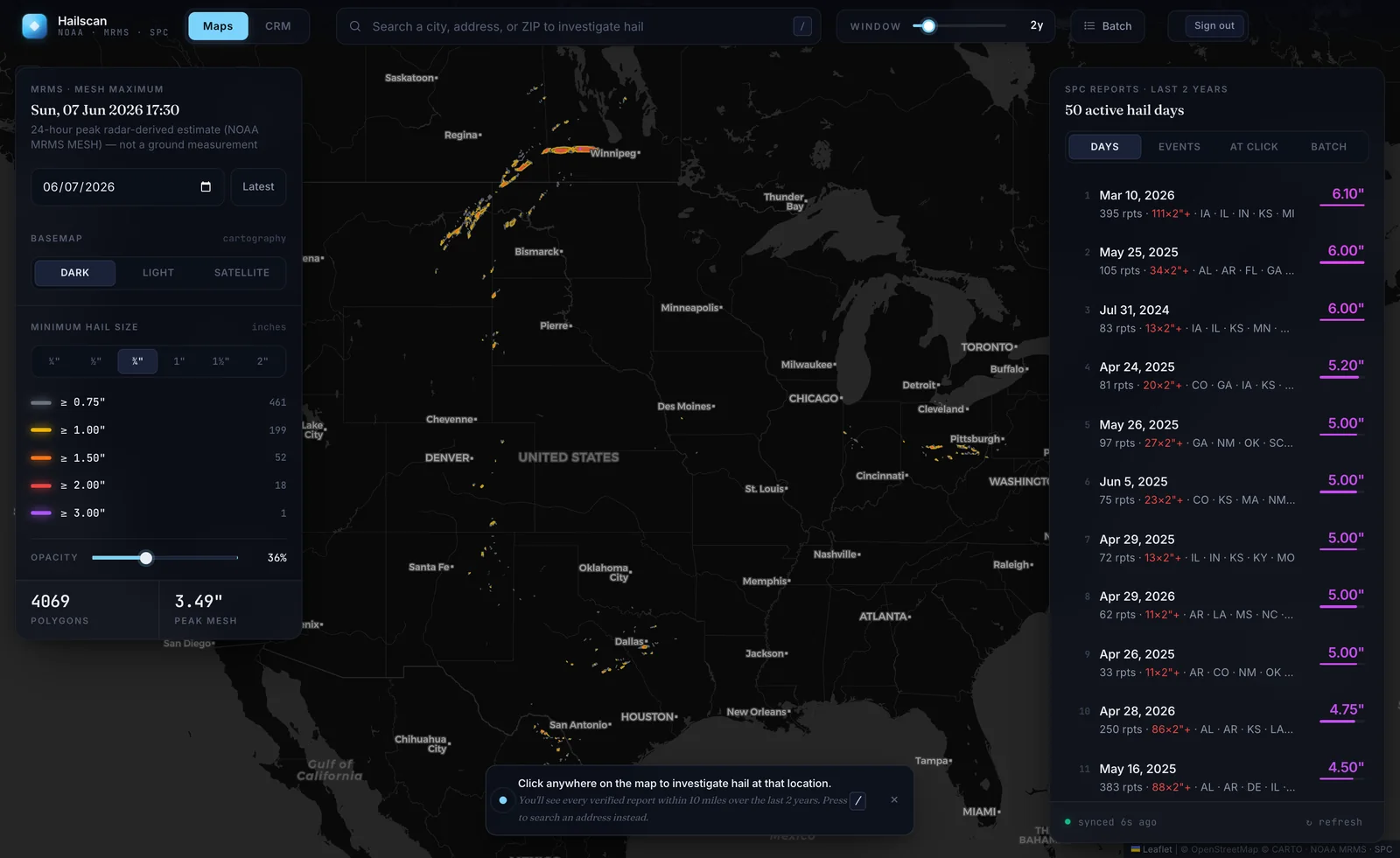Click the 3.49" PEAK MESH stat
1400x858 pixels.
pos(230,610)
